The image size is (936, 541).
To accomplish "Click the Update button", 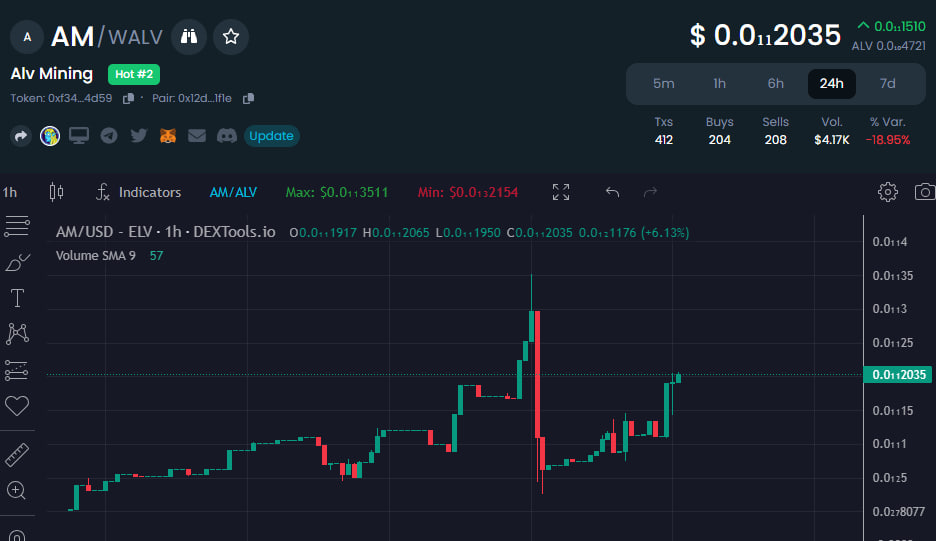I will tap(272, 136).
